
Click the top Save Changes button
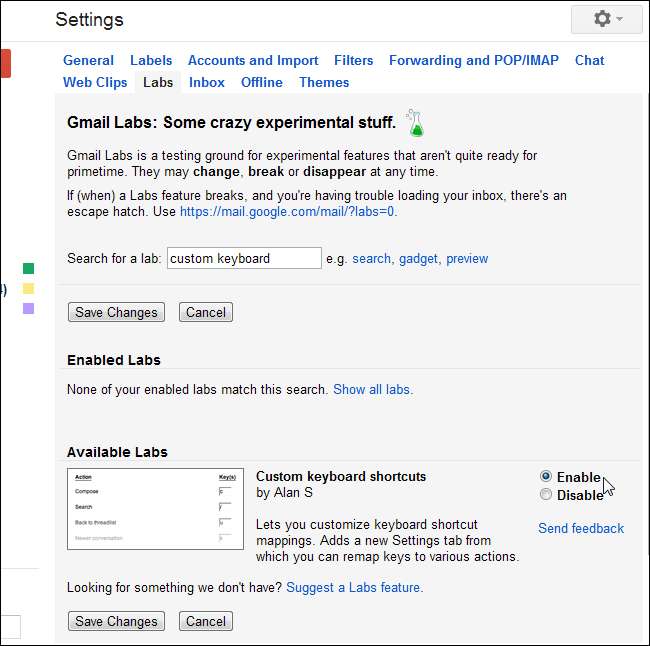[117, 312]
